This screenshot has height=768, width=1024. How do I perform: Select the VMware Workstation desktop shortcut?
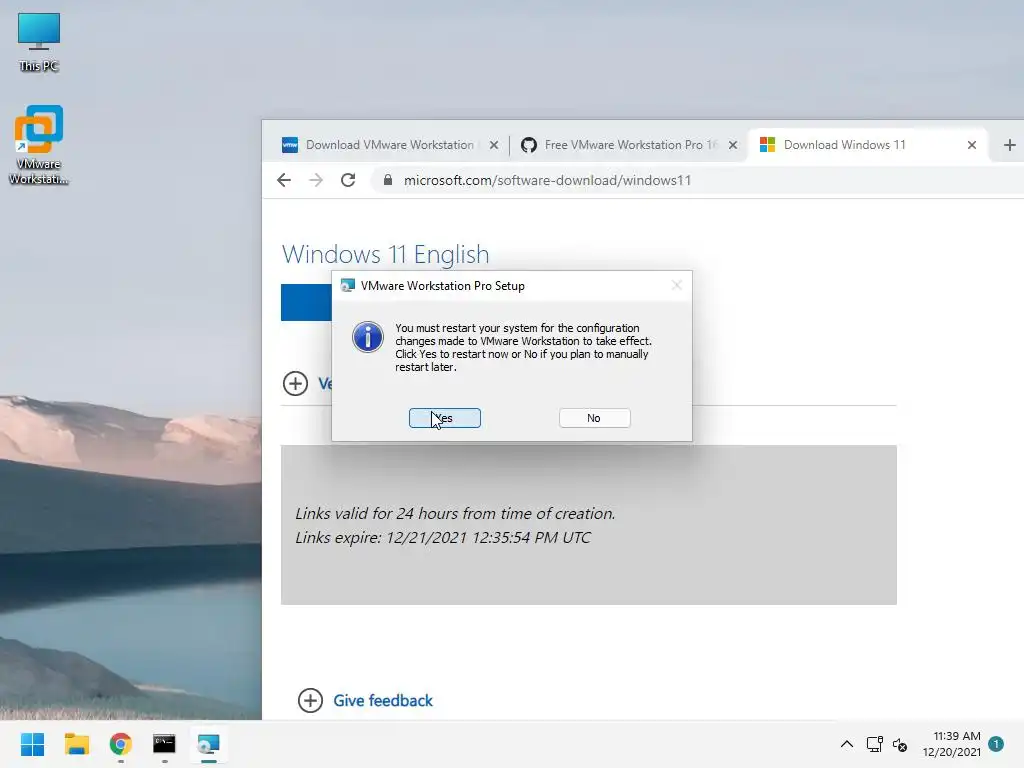click(x=39, y=145)
